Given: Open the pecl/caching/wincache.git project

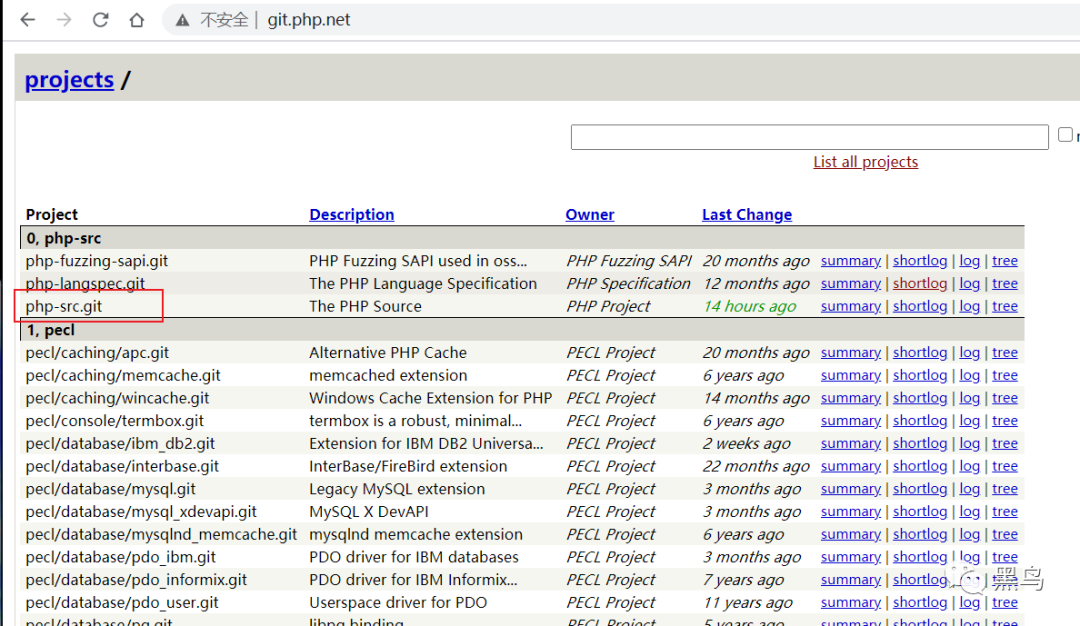Looking at the screenshot, I should (x=117, y=398).
